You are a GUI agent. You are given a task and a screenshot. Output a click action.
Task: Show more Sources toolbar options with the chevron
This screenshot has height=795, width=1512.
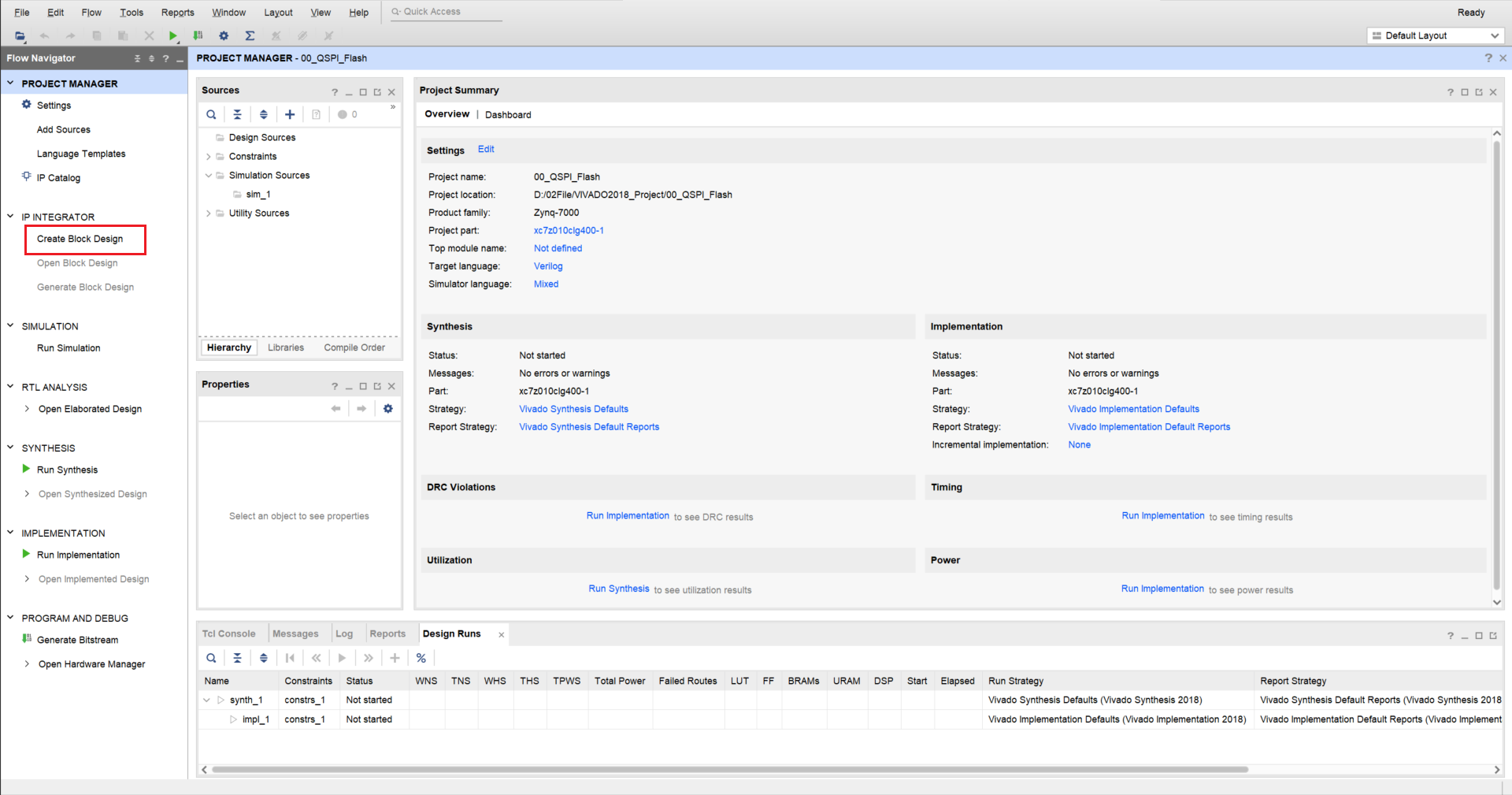(x=393, y=107)
